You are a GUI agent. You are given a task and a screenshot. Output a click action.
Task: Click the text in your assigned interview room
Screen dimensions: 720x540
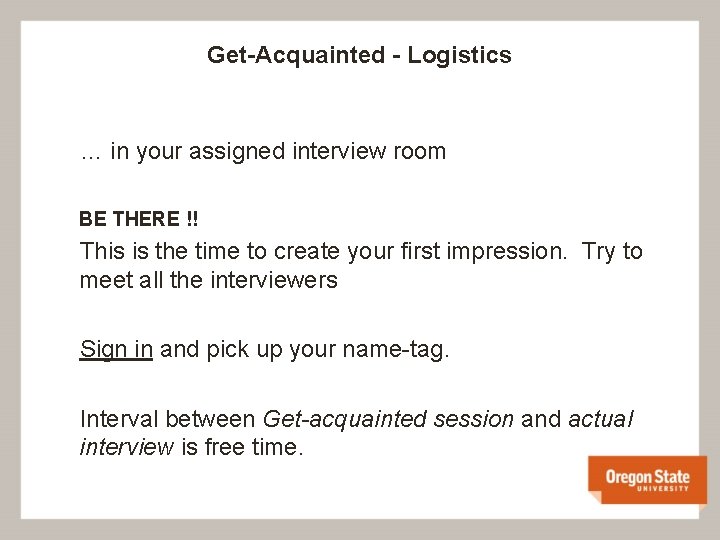pyautogui.click(x=278, y=152)
